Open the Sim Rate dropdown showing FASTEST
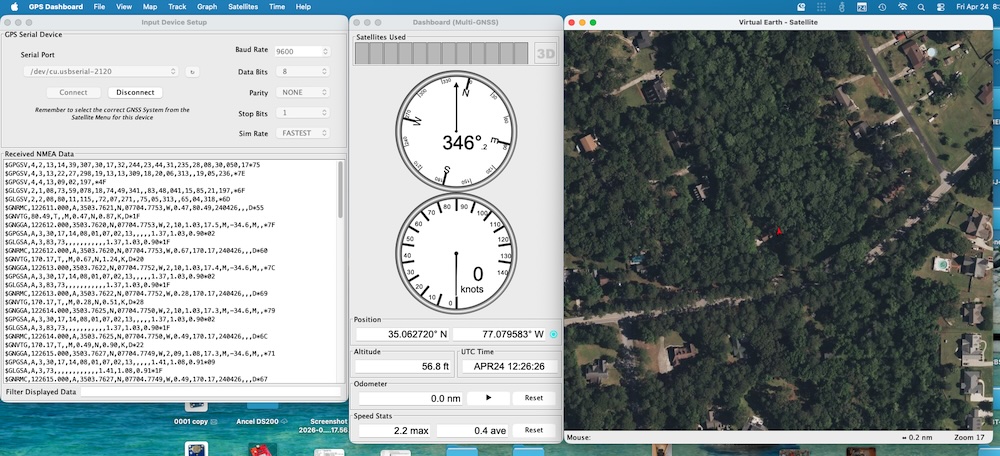This screenshot has height=456, width=1000. pos(302,133)
